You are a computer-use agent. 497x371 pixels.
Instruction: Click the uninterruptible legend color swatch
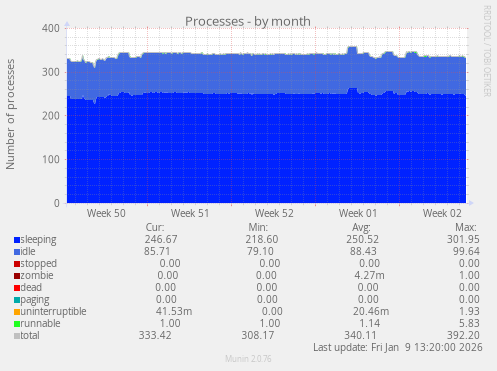click(17, 312)
